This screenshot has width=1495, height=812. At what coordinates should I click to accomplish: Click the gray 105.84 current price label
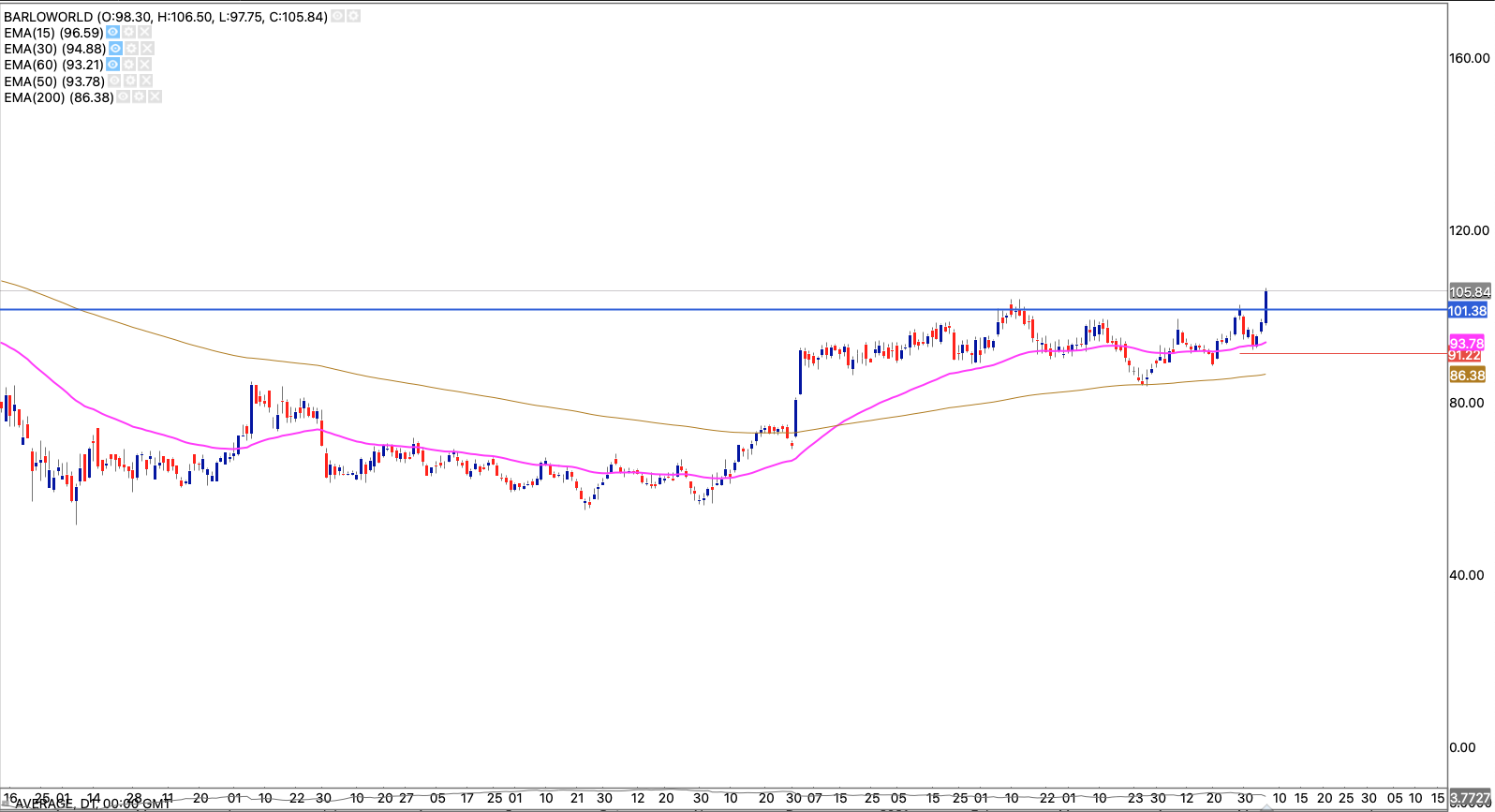click(x=1469, y=292)
